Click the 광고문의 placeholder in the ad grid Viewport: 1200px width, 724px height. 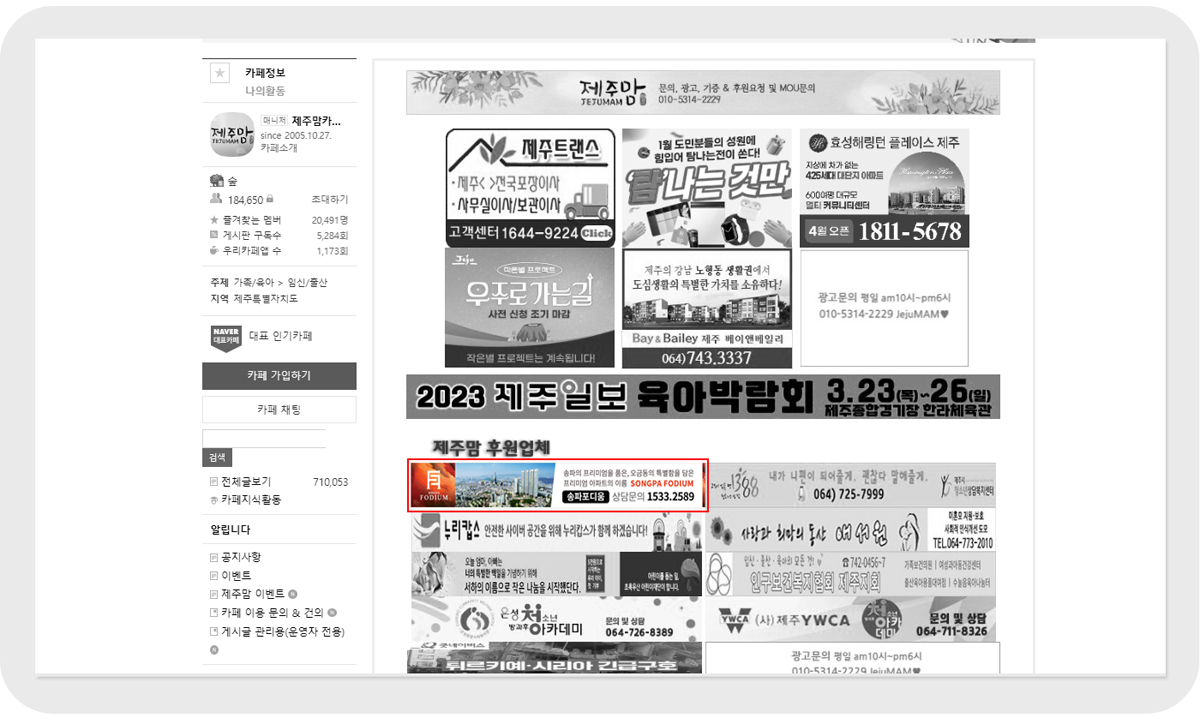pyautogui.click(x=884, y=308)
